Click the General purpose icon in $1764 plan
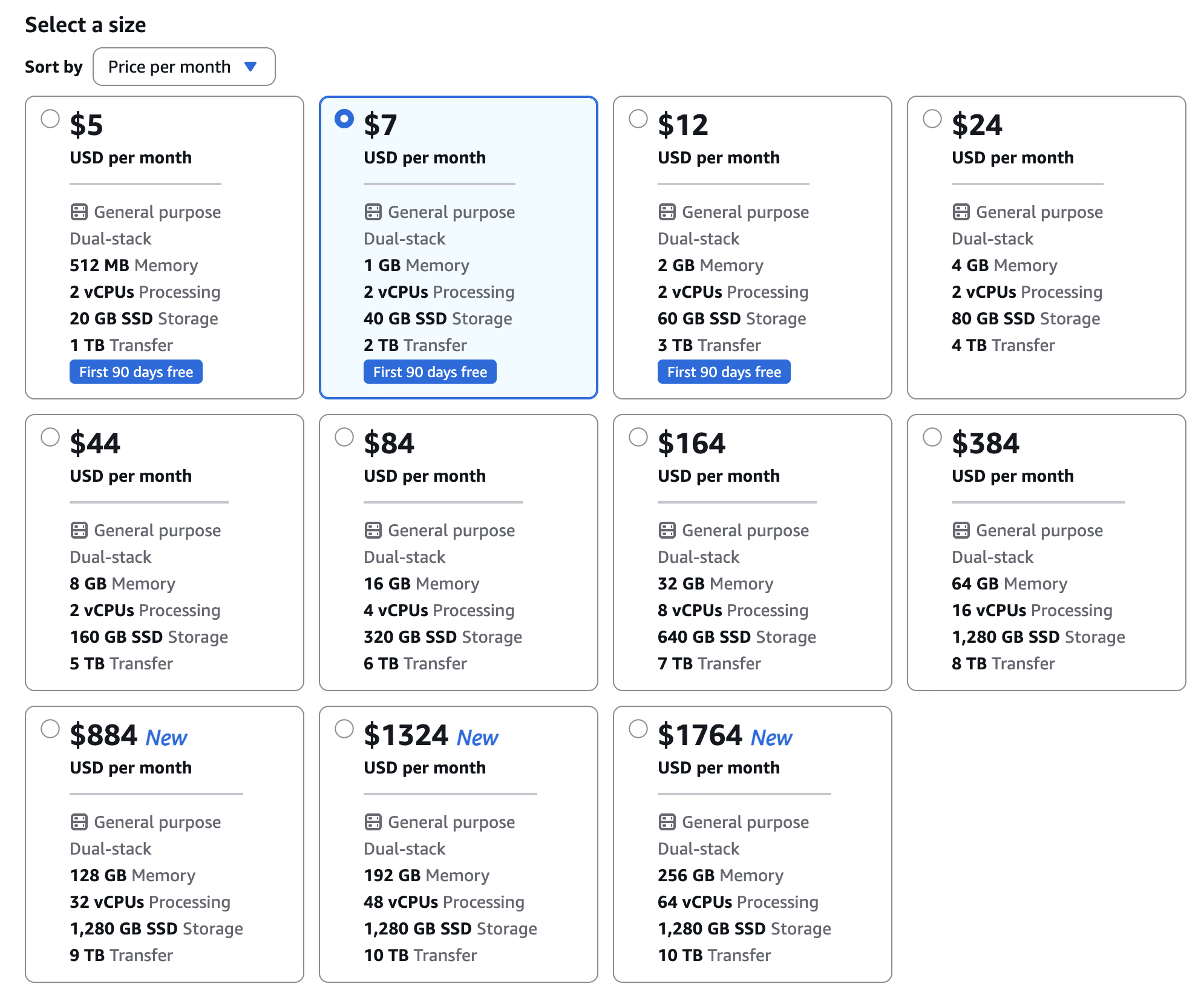1204x995 pixels. tap(667, 822)
